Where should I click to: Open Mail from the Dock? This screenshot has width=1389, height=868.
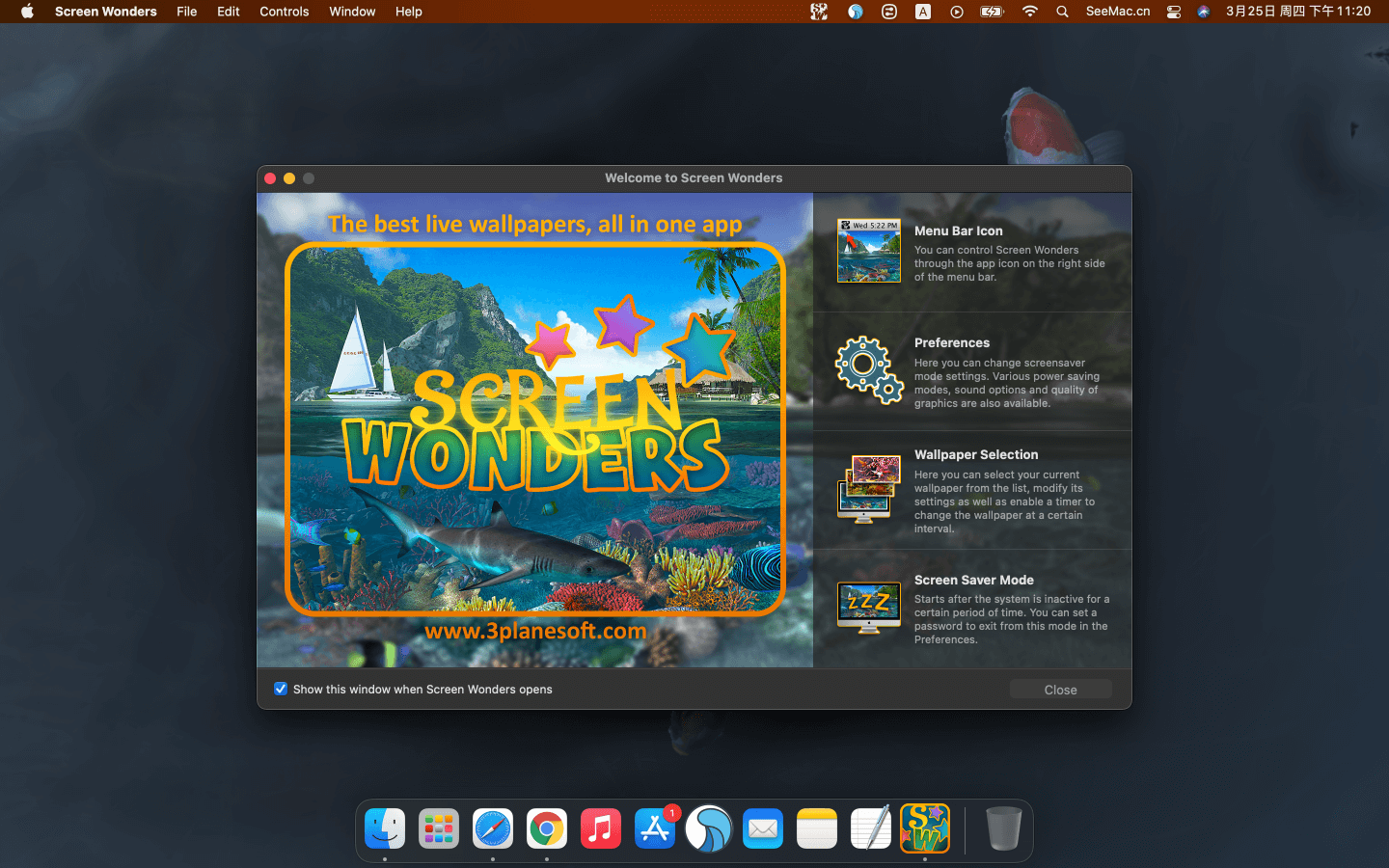(x=763, y=827)
